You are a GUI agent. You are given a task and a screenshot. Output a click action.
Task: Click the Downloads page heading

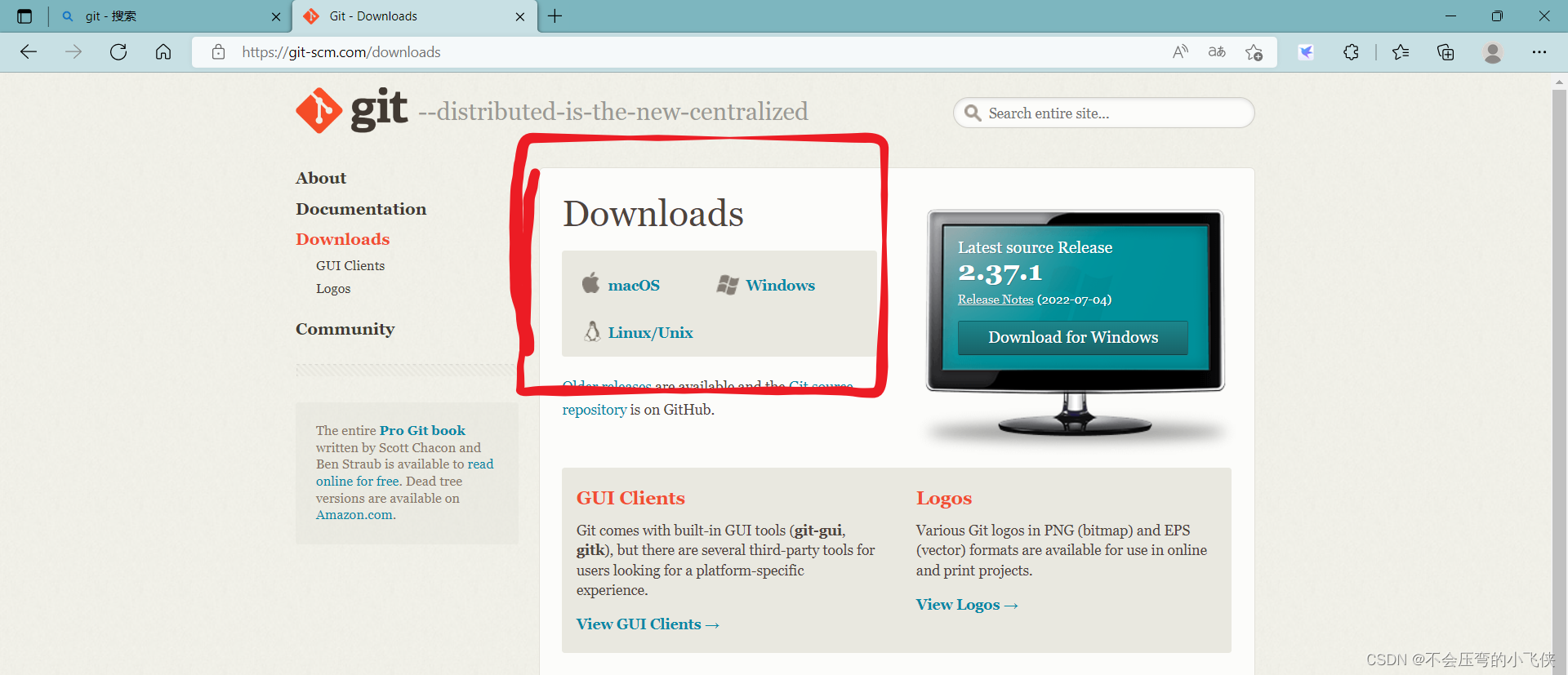653,213
